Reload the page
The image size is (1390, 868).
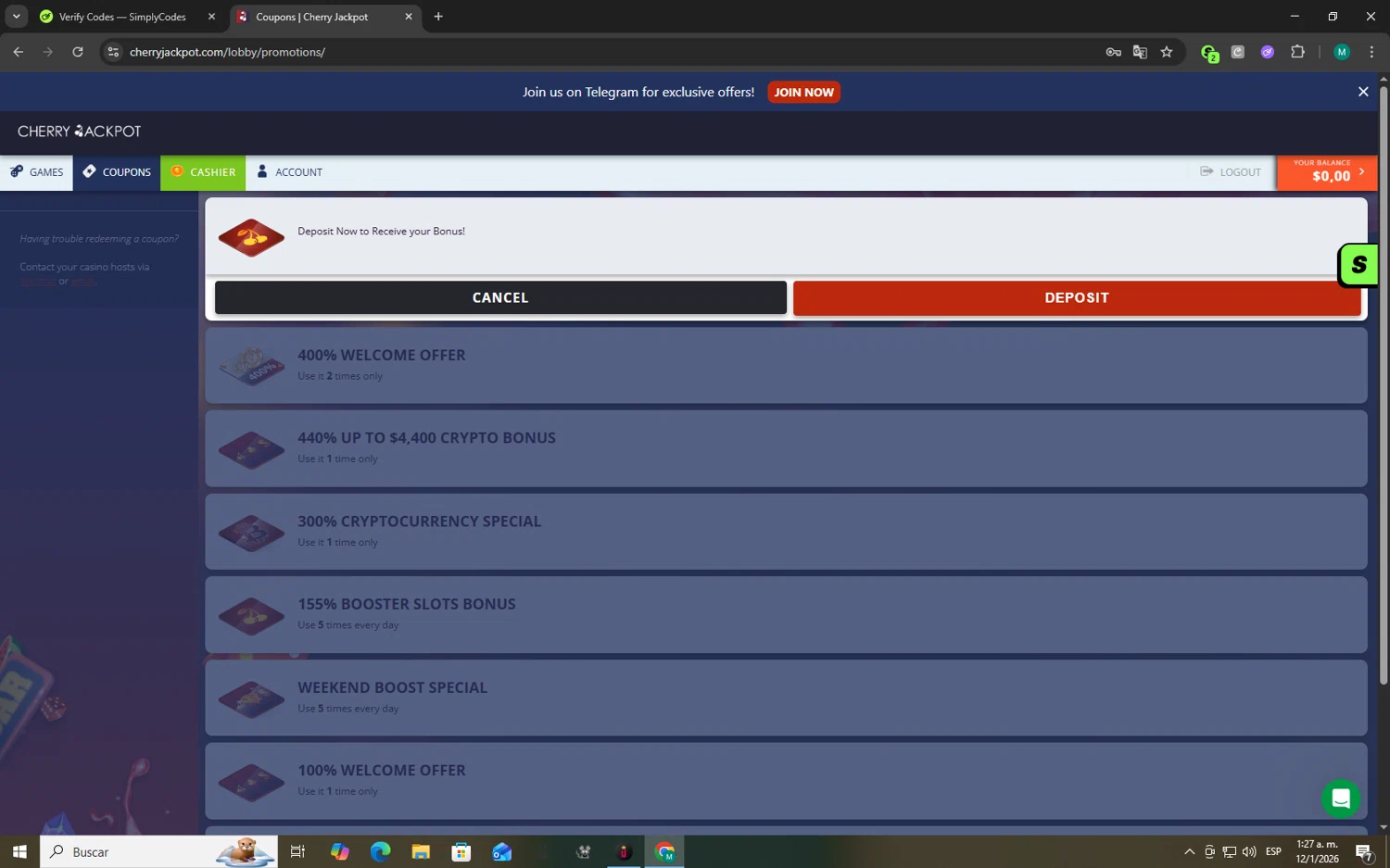pos(78,52)
